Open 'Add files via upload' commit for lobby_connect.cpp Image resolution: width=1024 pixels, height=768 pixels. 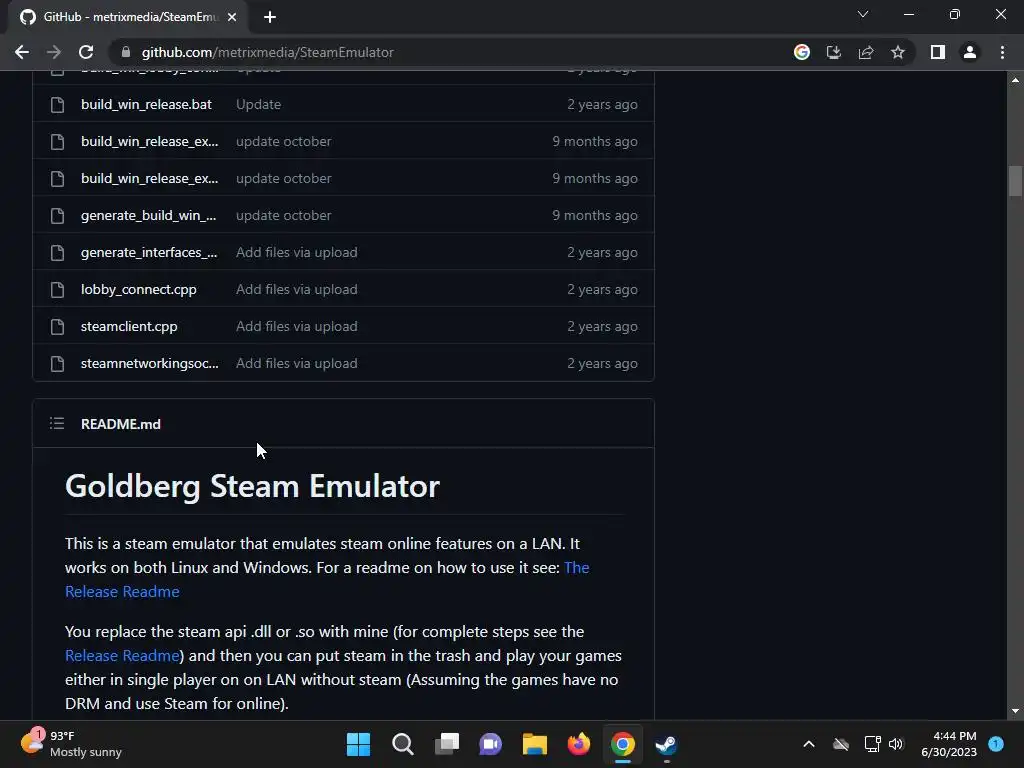tap(296, 289)
